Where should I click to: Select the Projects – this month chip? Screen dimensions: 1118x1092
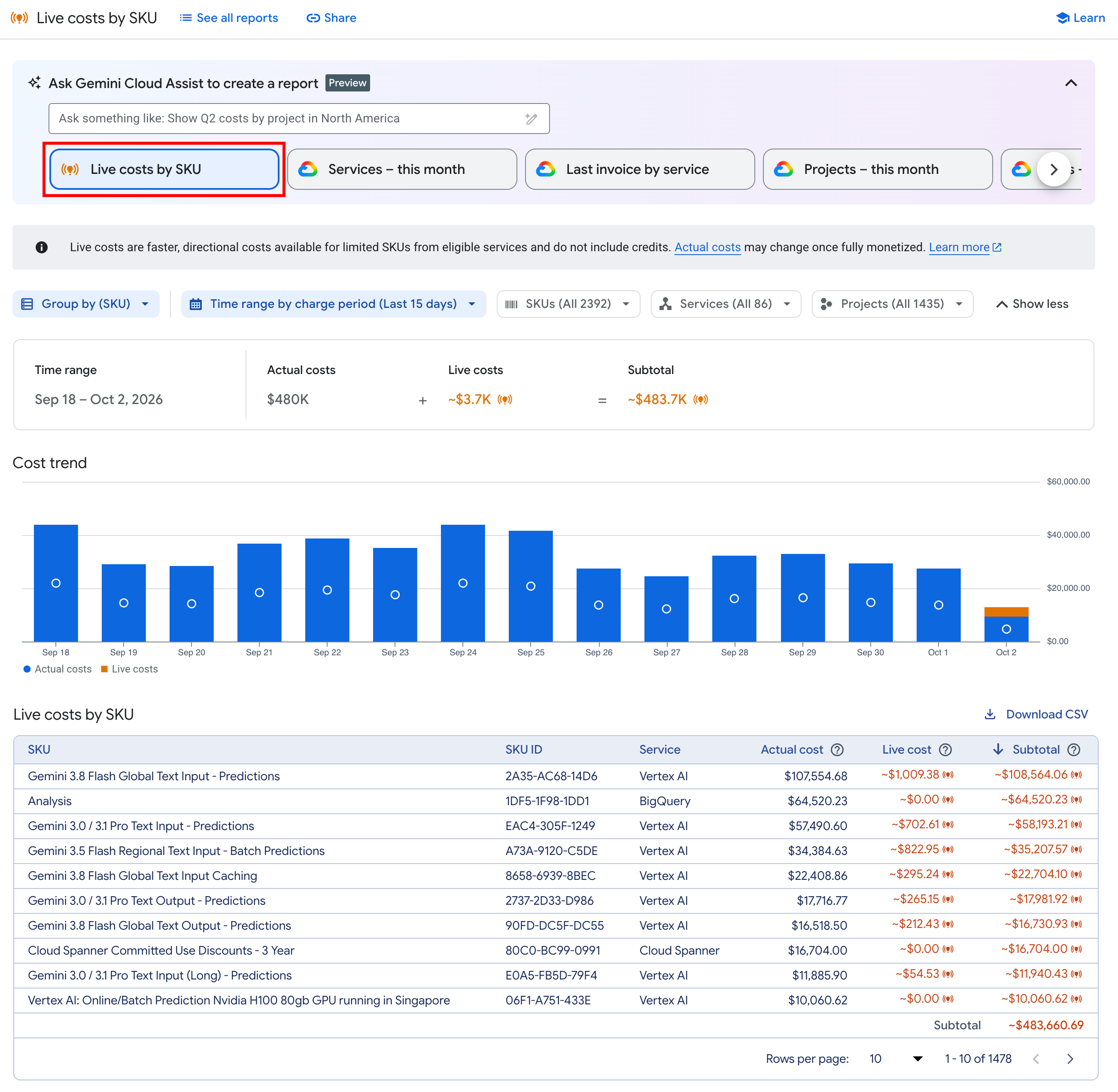click(877, 169)
